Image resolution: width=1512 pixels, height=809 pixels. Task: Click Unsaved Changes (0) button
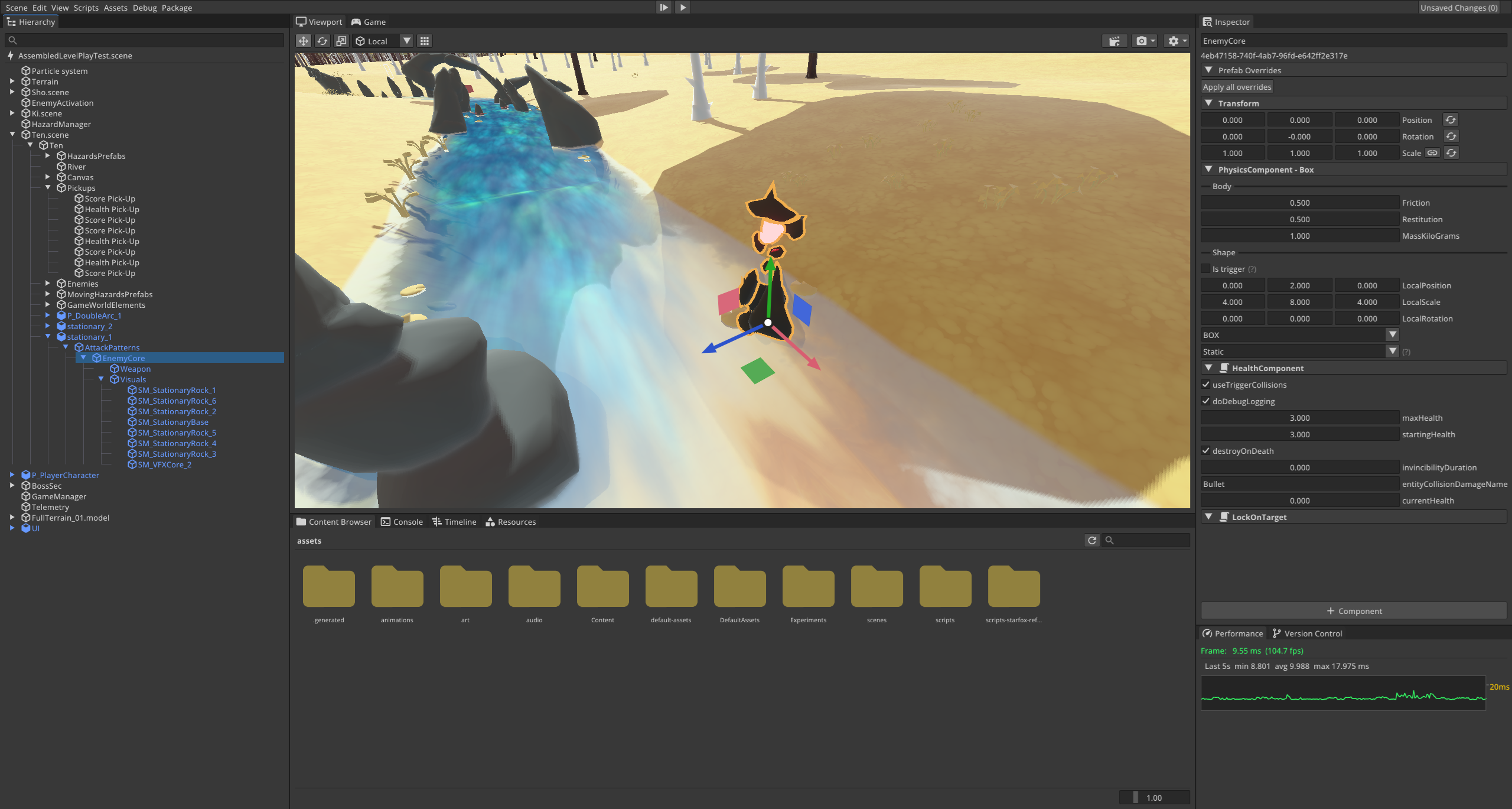click(1459, 8)
